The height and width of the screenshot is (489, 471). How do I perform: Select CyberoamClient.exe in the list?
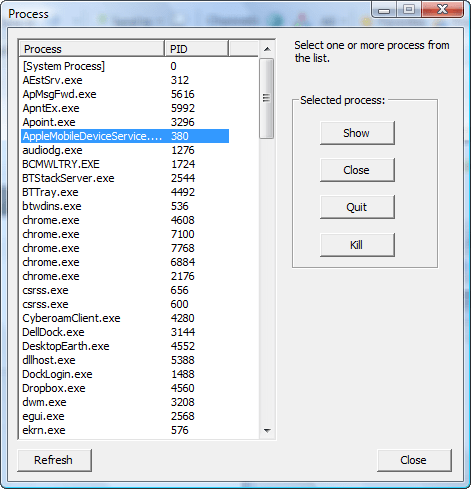(x=125, y=318)
